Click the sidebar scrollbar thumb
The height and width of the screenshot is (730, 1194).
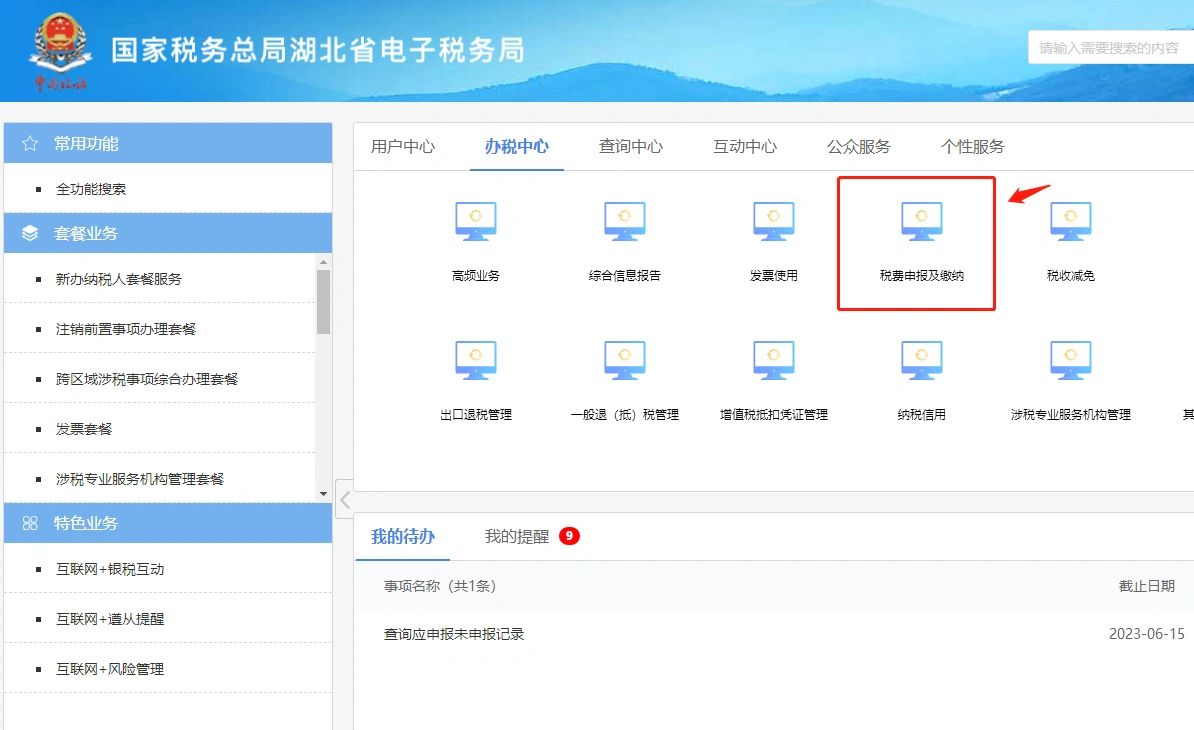pyautogui.click(x=324, y=302)
